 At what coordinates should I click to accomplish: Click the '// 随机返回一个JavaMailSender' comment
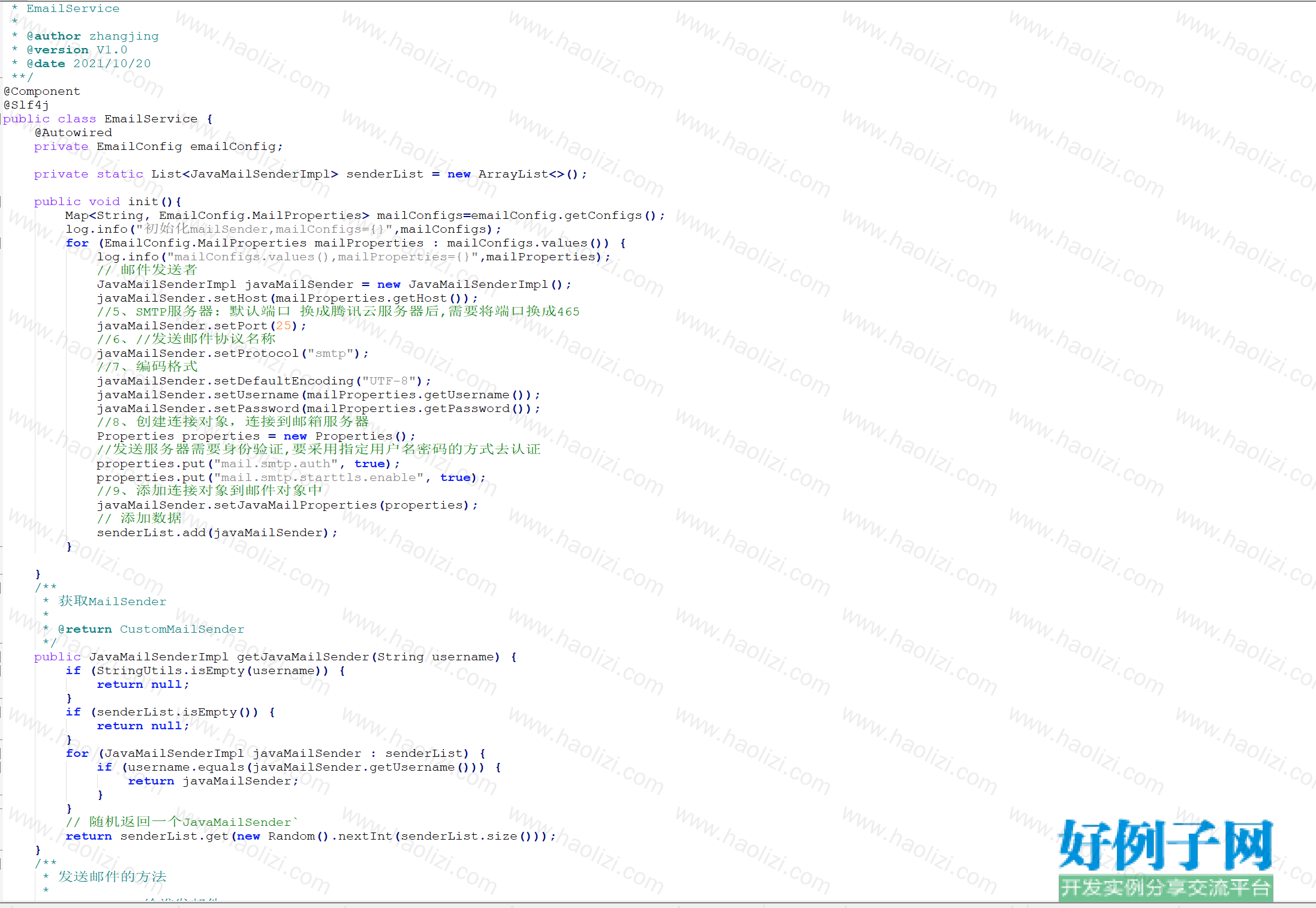pos(182,822)
